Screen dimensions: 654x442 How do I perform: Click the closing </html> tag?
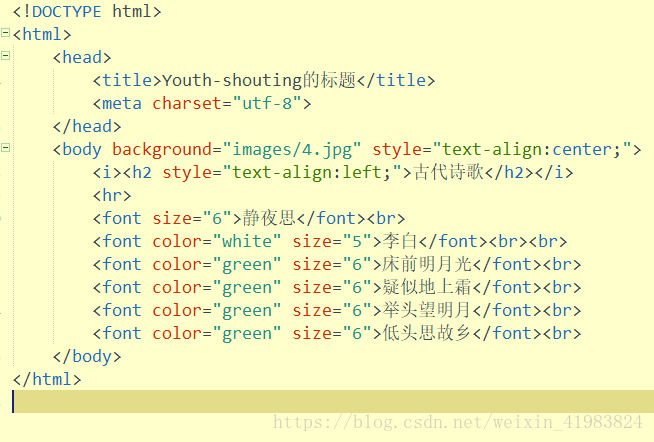click(x=47, y=379)
